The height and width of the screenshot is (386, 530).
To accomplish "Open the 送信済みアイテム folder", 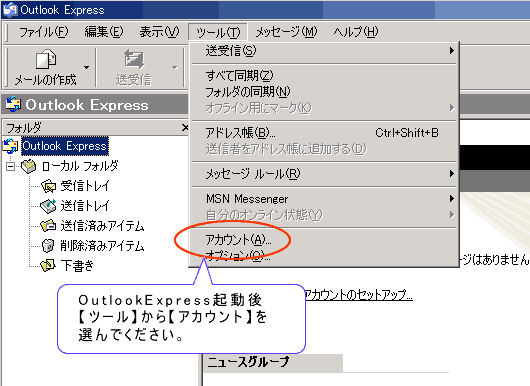I will (x=102, y=226).
